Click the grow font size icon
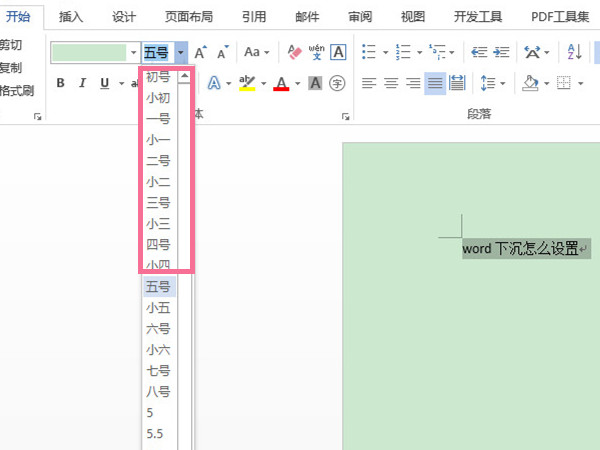Viewport: 600px width, 450px height. pos(201,52)
